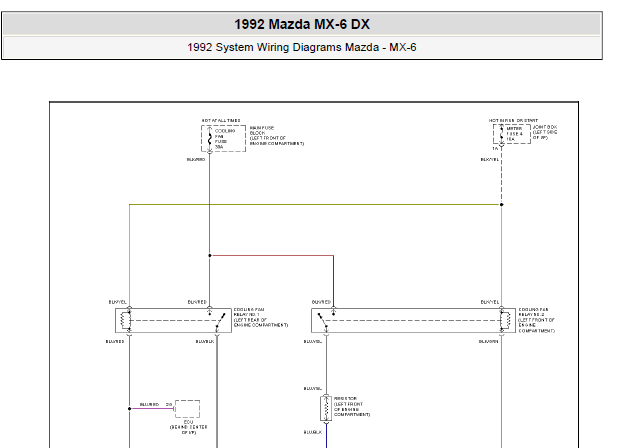Click the splice dot on purple wire near ECU
The height and width of the screenshot is (448, 617).
[129, 409]
